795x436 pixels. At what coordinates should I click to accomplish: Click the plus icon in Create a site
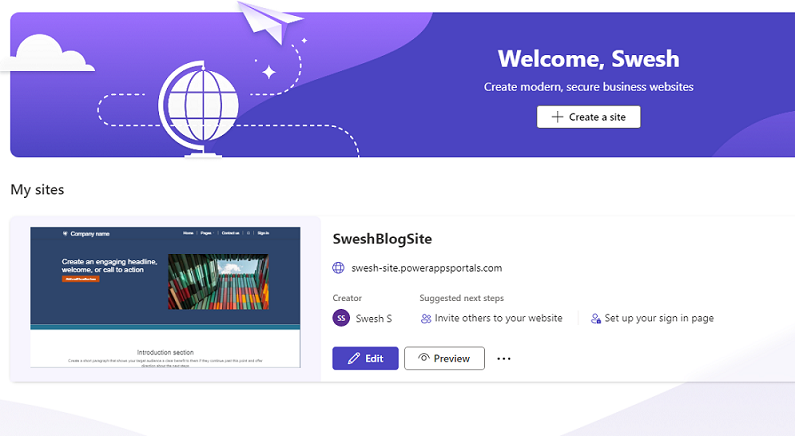557,117
